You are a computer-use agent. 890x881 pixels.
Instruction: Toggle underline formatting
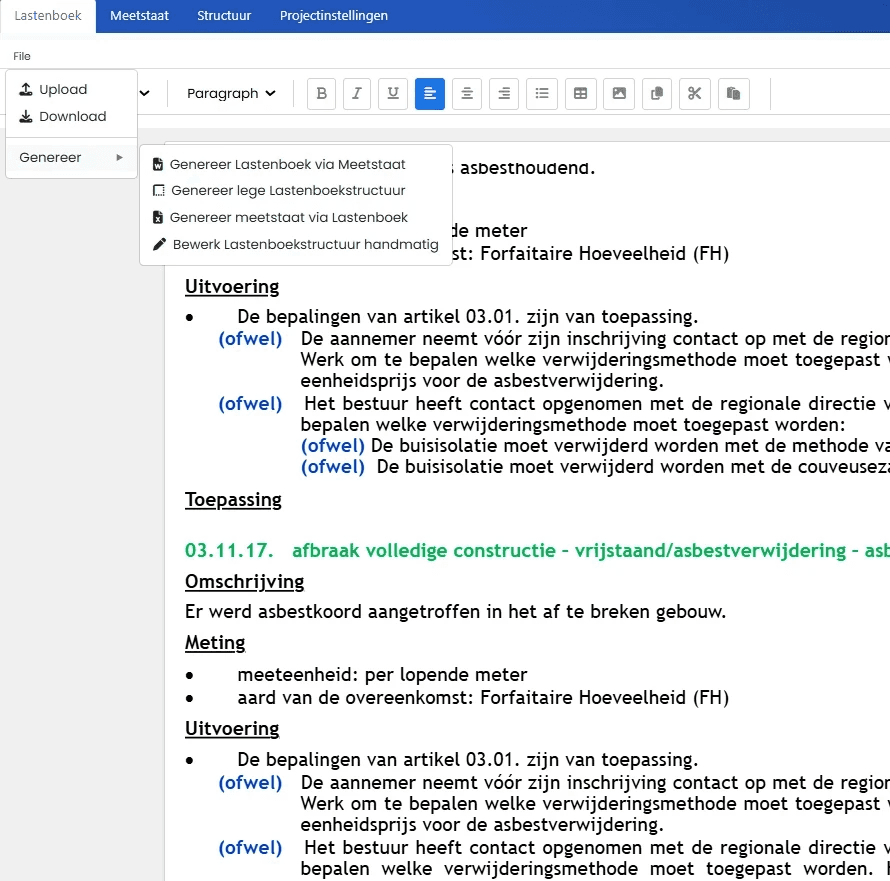[393, 94]
